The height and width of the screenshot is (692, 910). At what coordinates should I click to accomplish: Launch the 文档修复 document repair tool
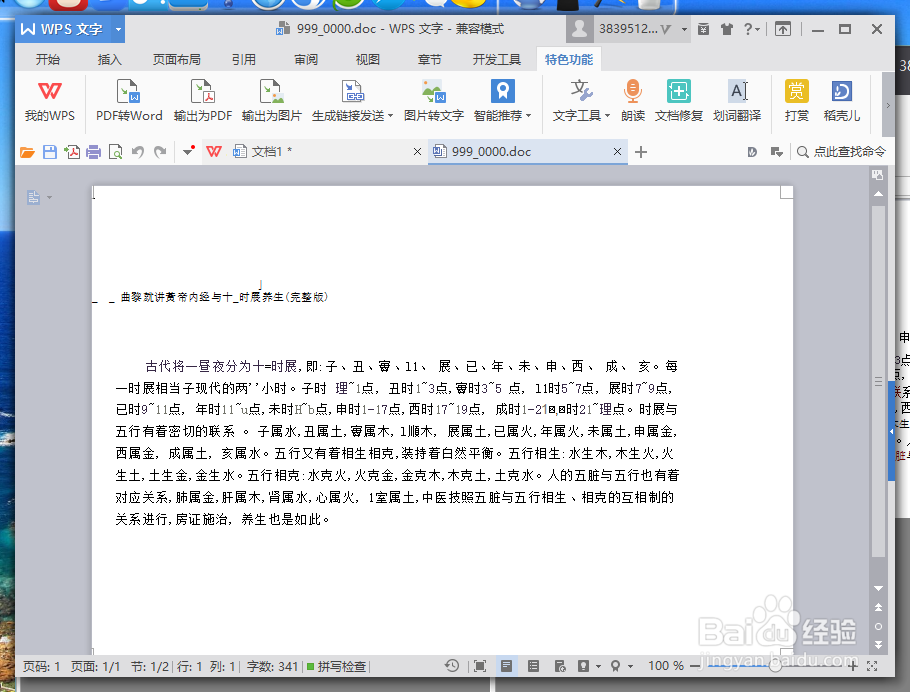[x=679, y=100]
